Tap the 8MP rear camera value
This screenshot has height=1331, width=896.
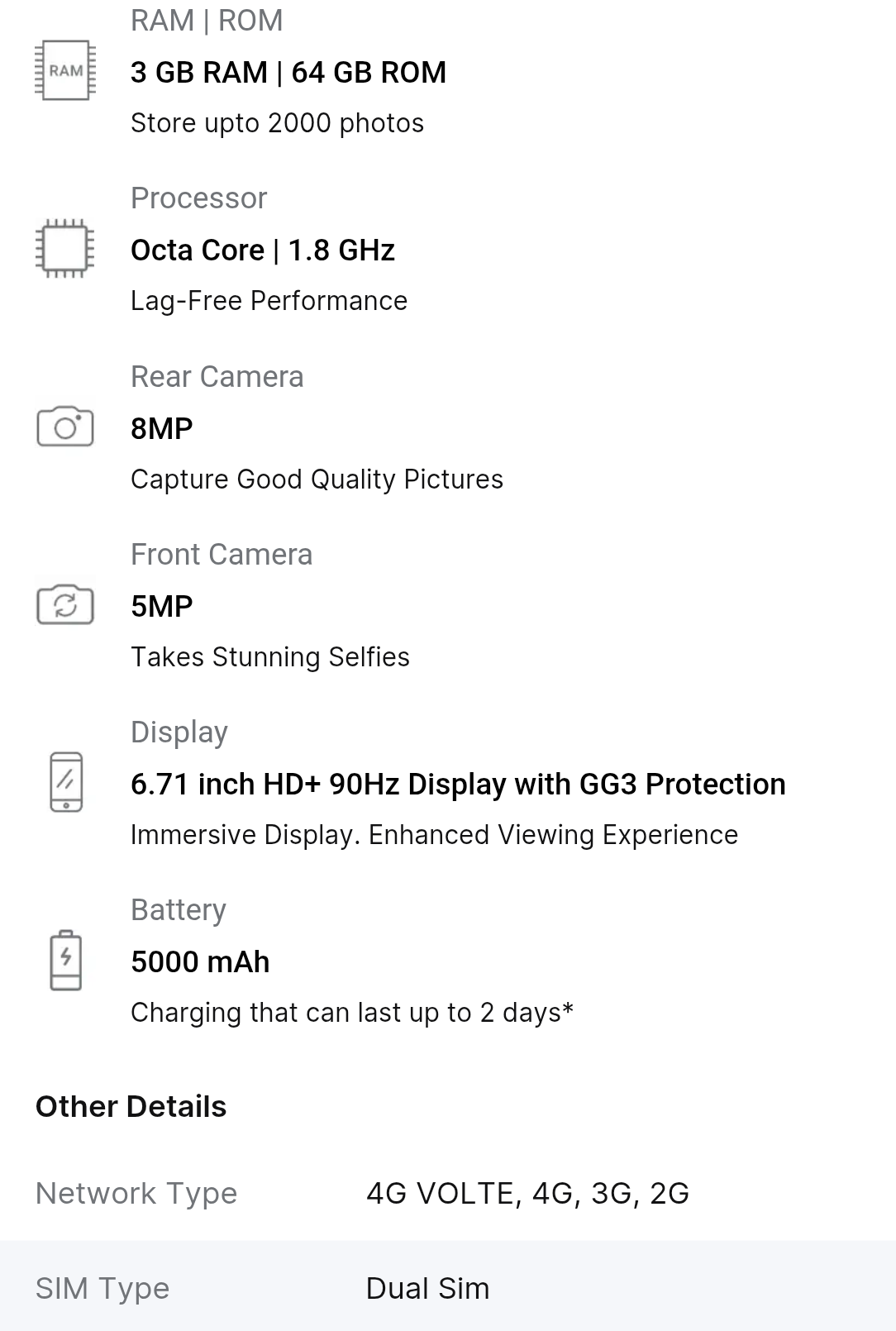point(162,429)
